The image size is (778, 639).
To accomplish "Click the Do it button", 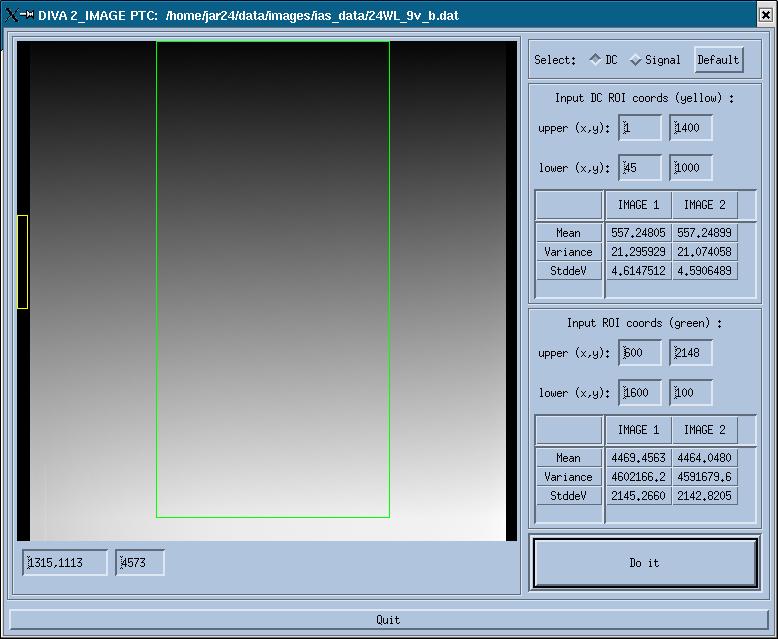I will click(x=644, y=563).
